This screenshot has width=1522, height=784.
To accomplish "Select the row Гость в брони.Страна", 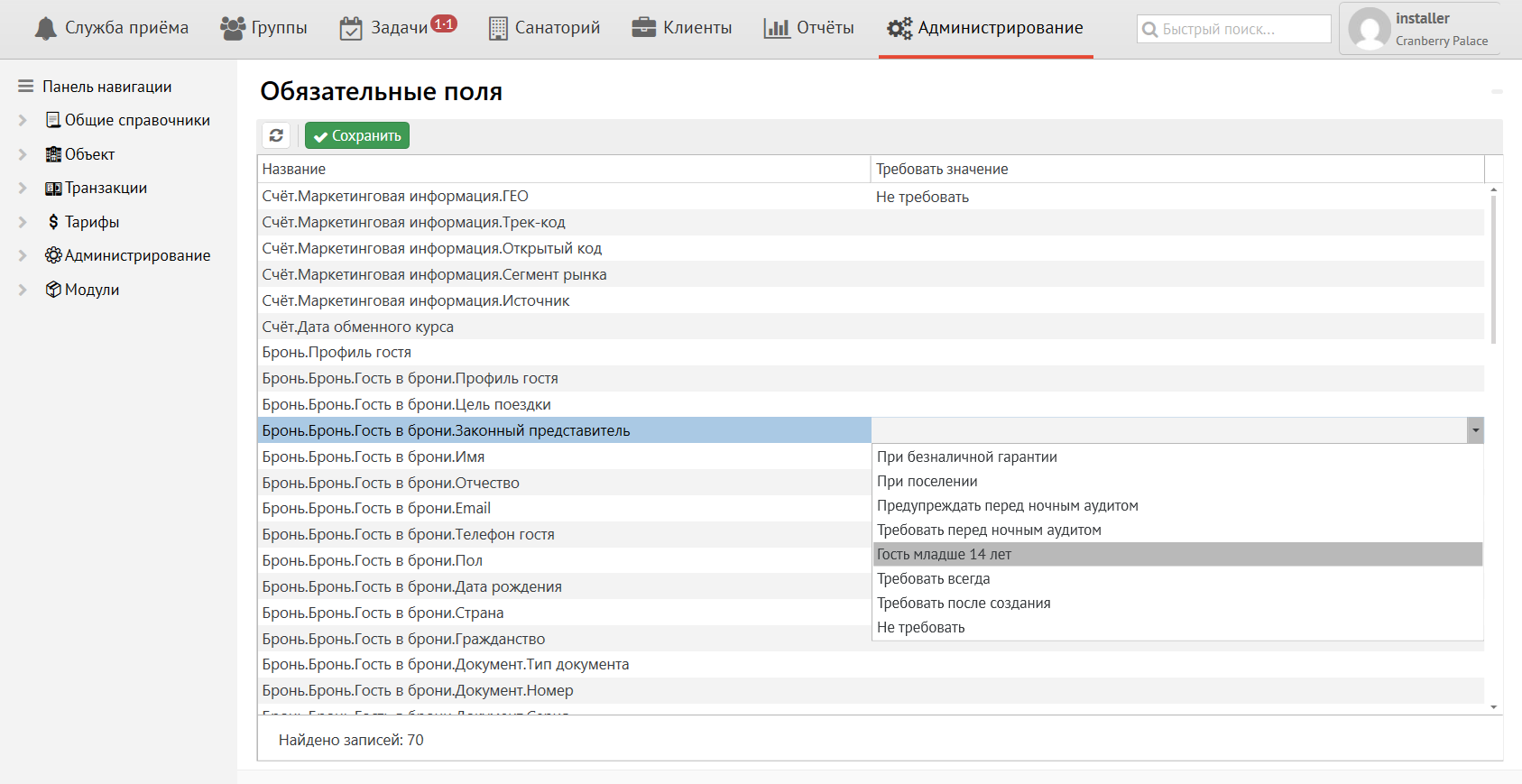I will coord(564,613).
